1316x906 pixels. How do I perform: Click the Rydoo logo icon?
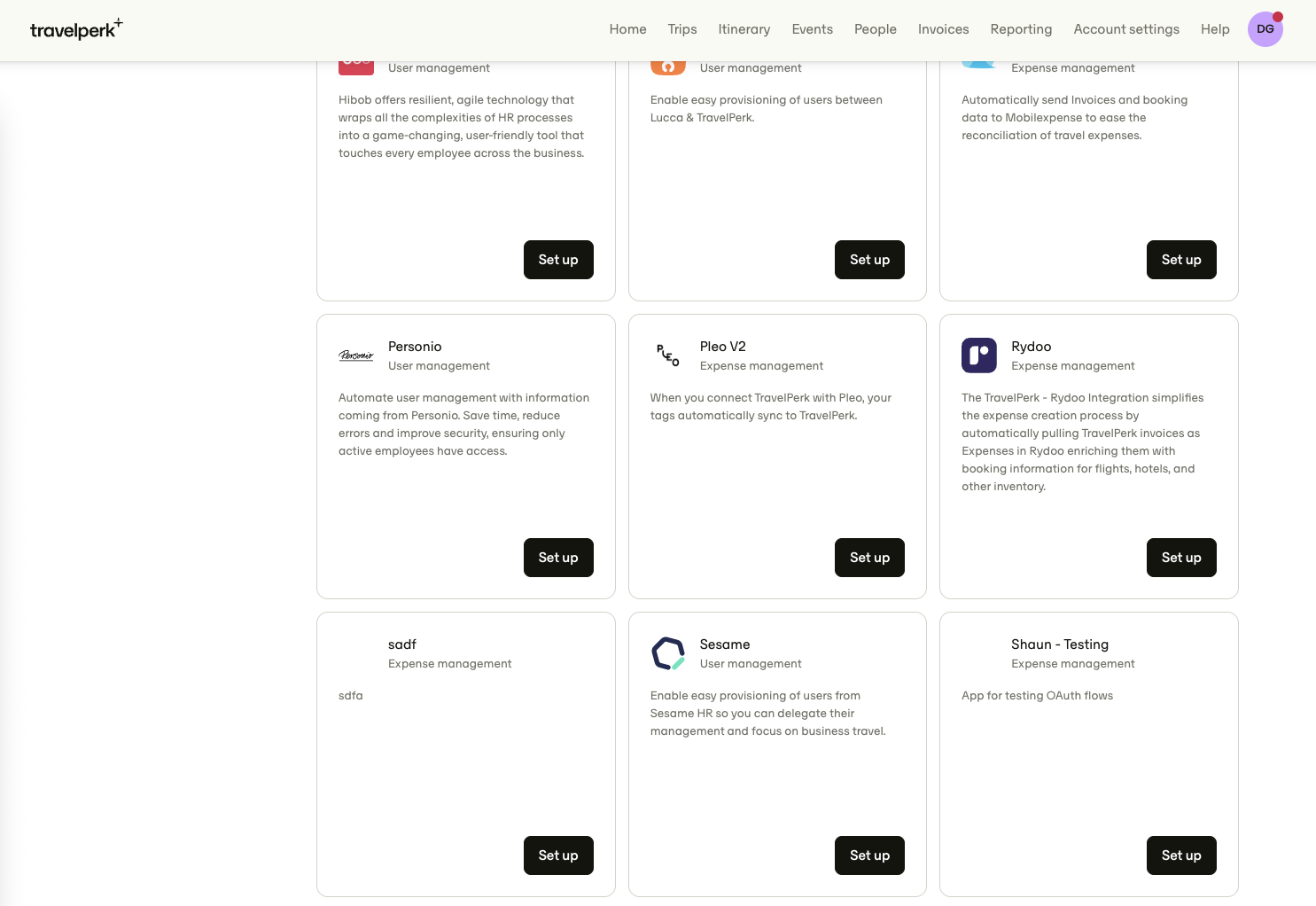coord(979,355)
